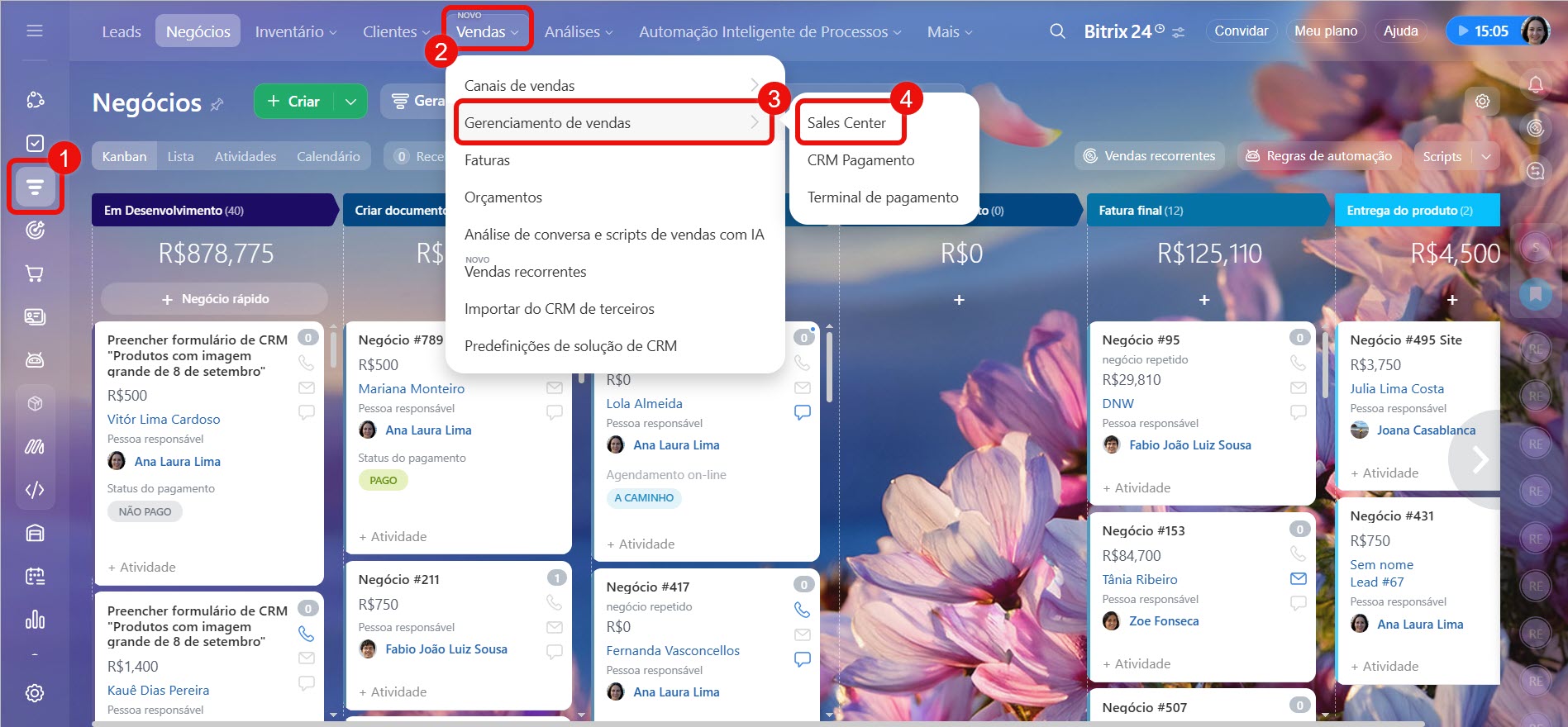Click envelope icon on Negócio #153 card
The image size is (1568, 727).
pyautogui.click(x=1298, y=579)
